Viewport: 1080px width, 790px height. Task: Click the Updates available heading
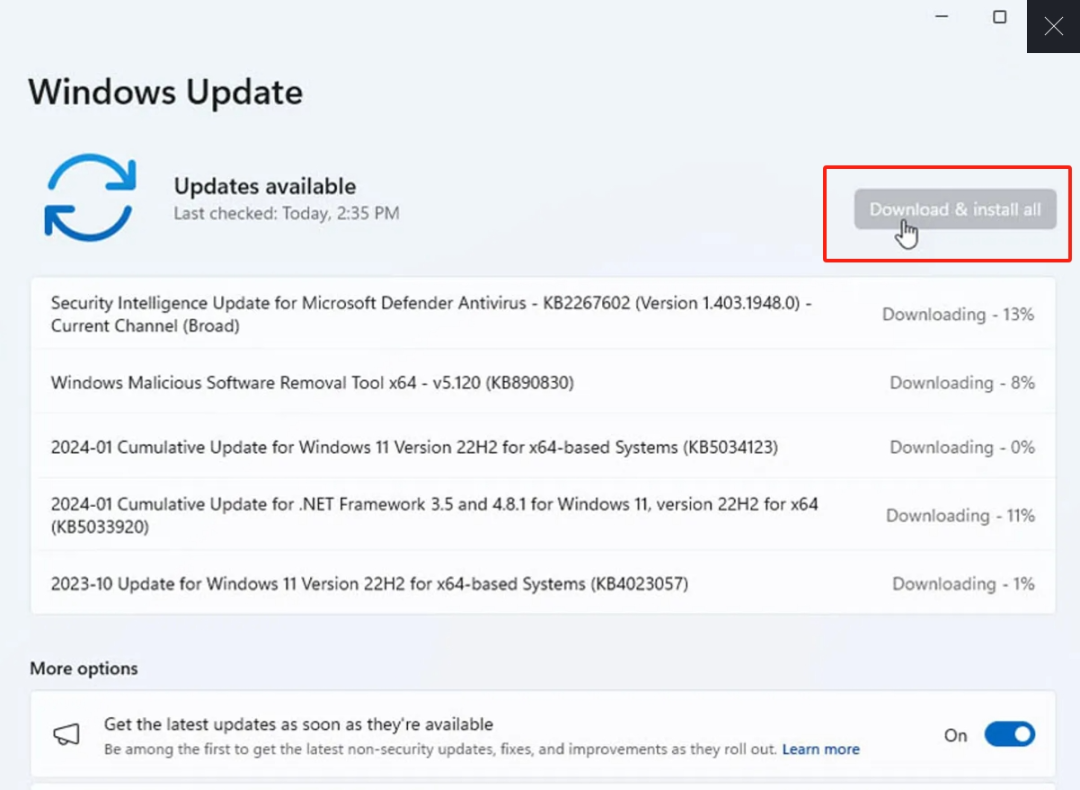264,186
